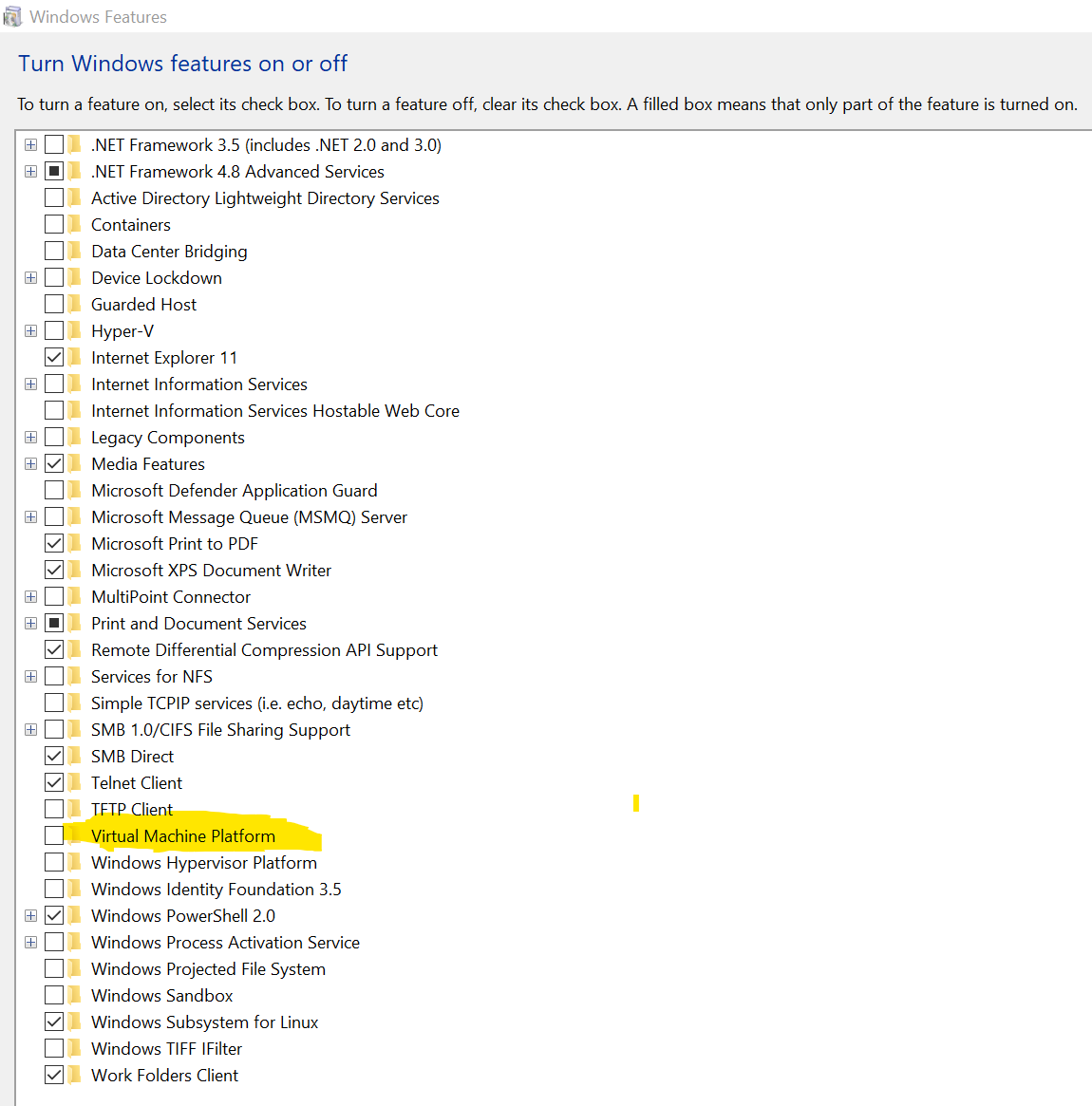This screenshot has height=1106, width=1092.
Task: Check the Containers feature box
Action: click(54, 224)
